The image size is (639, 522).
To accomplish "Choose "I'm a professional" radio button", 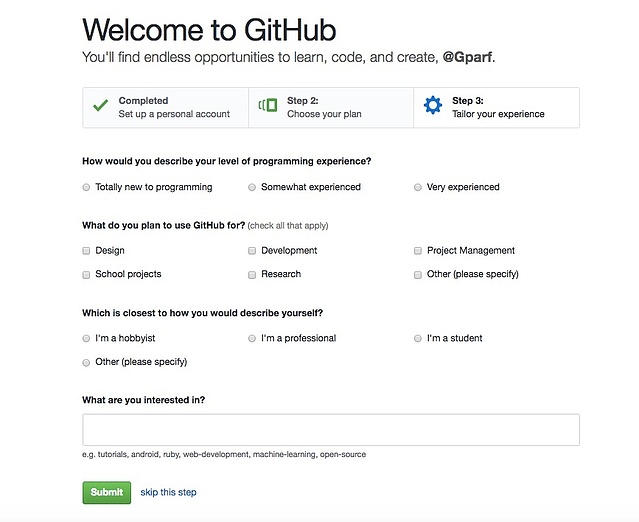I will click(252, 339).
